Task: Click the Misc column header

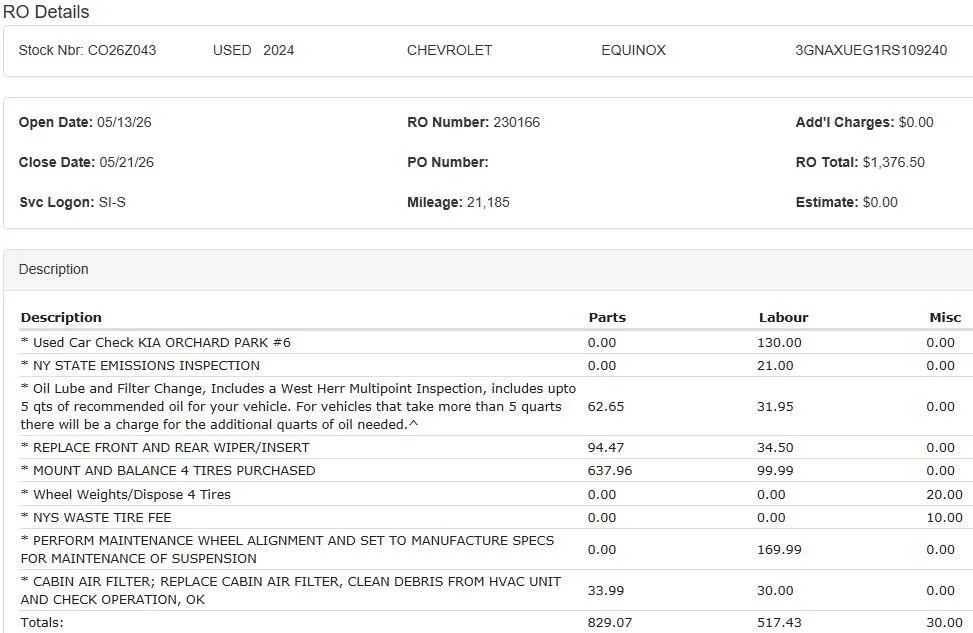Action: (945, 317)
